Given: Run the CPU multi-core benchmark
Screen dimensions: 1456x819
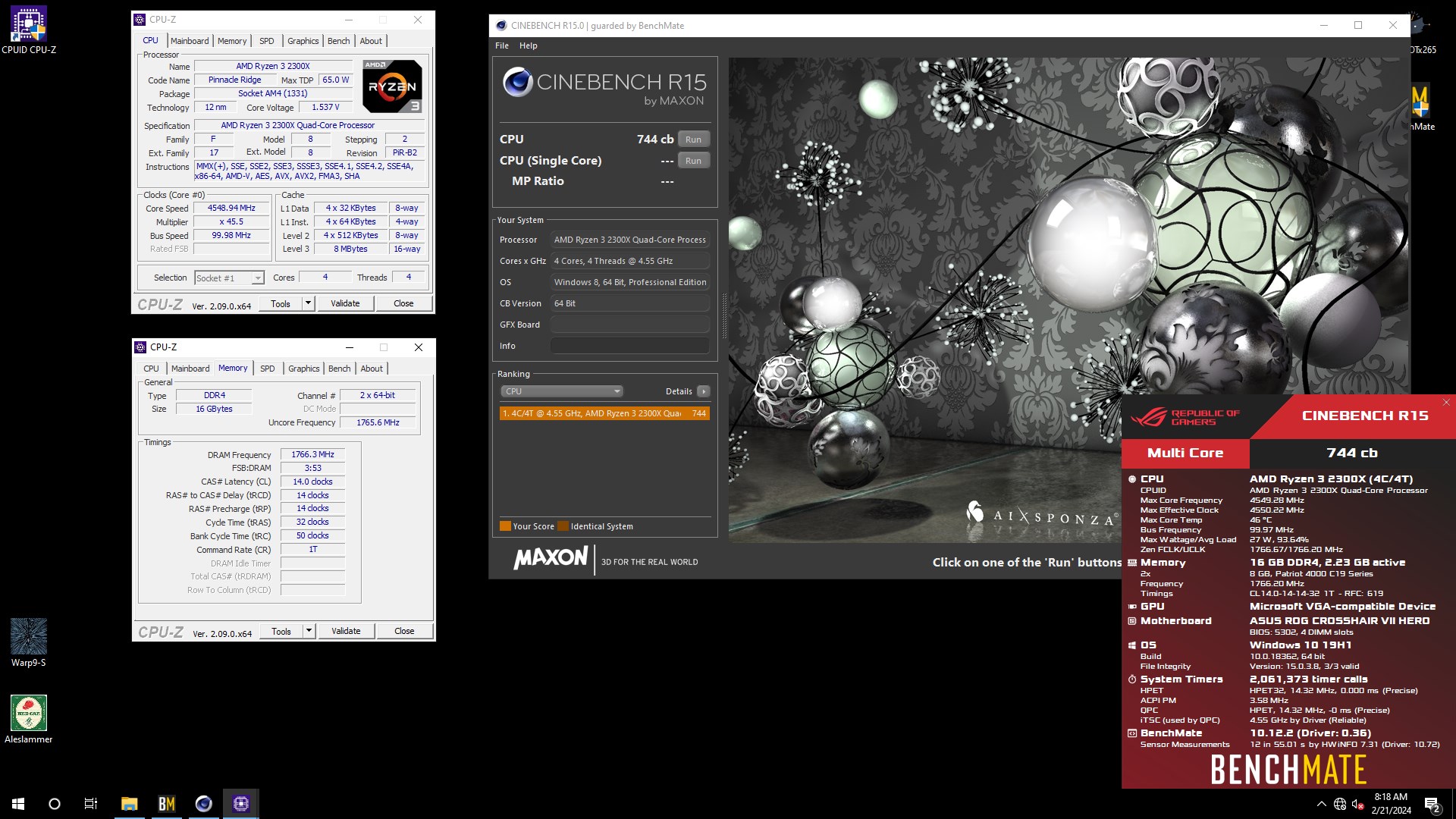Looking at the screenshot, I should pyautogui.click(x=693, y=140).
